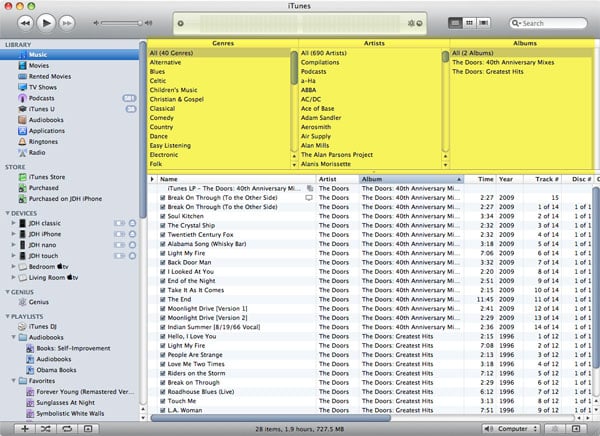
Task: Uncheck Touch Me track checkbox
Action: click(x=163, y=401)
